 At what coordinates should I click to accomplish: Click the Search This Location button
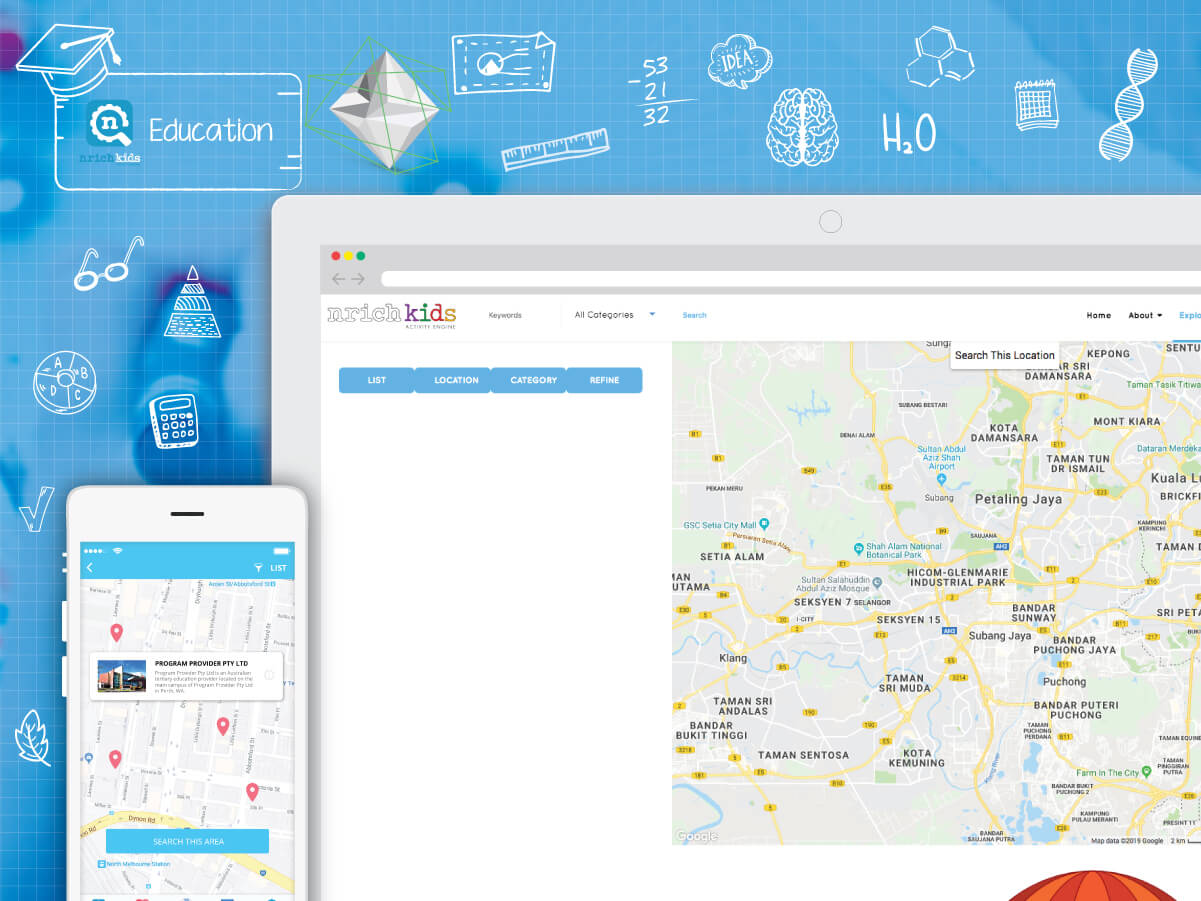point(1004,355)
